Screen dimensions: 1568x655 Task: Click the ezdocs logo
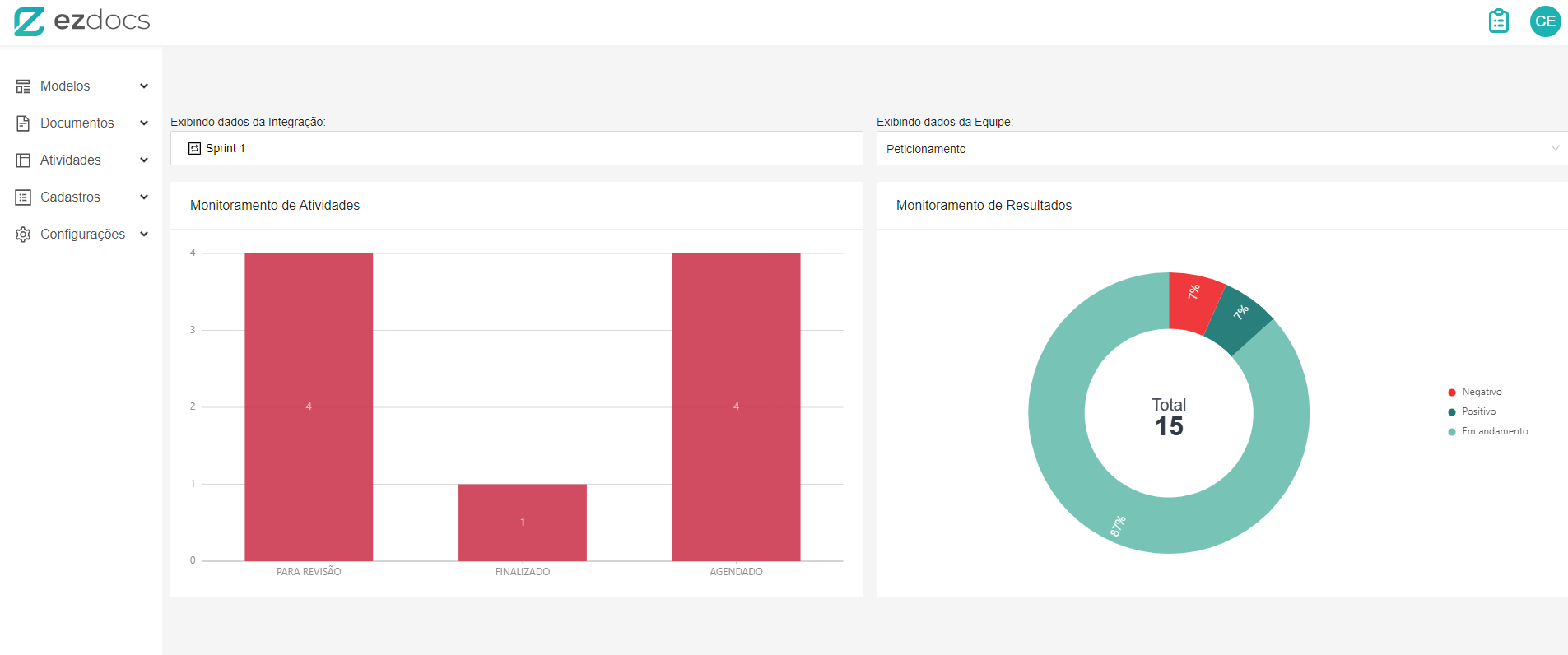pos(81,21)
